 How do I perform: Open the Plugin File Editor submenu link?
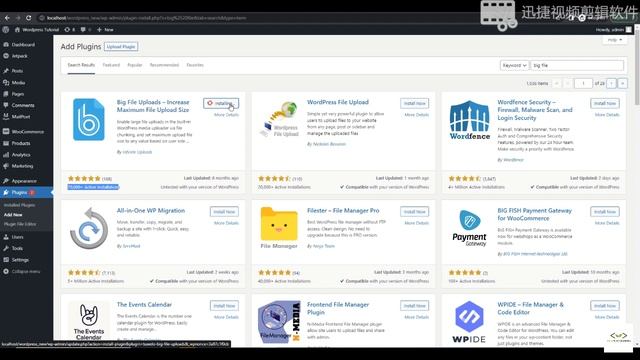coord(20,224)
